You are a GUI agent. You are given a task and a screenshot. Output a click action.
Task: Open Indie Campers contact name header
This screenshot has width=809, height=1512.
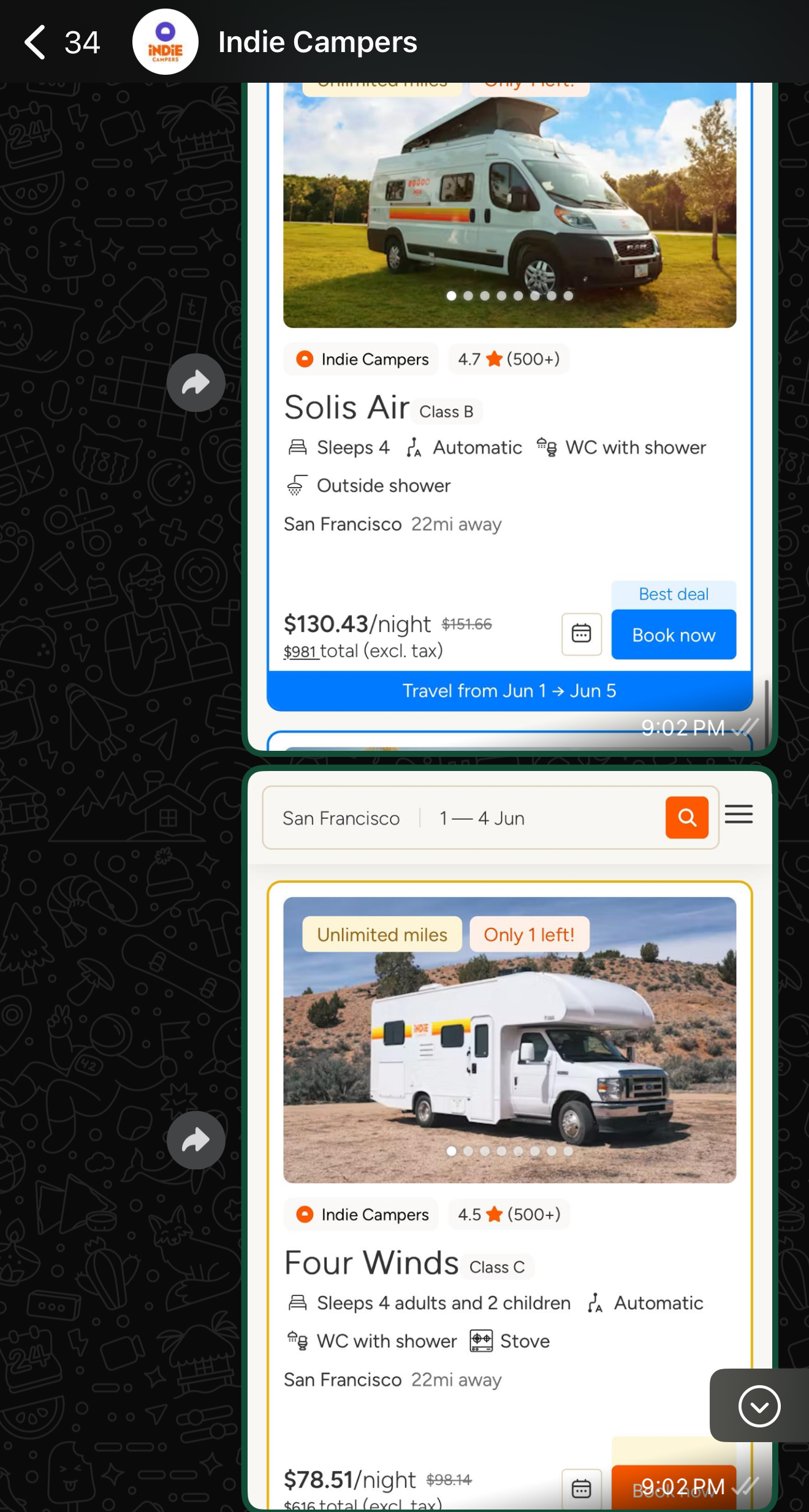click(x=317, y=42)
